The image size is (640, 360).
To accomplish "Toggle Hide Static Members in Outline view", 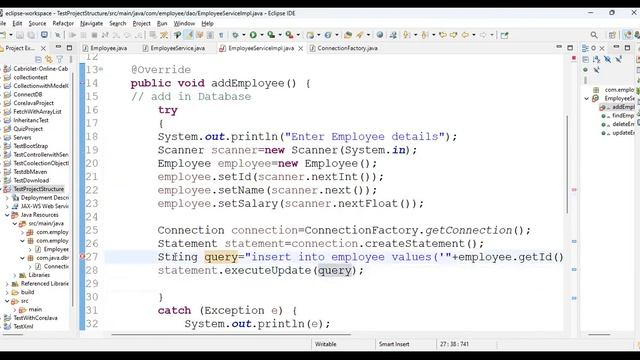I will pos(619,60).
